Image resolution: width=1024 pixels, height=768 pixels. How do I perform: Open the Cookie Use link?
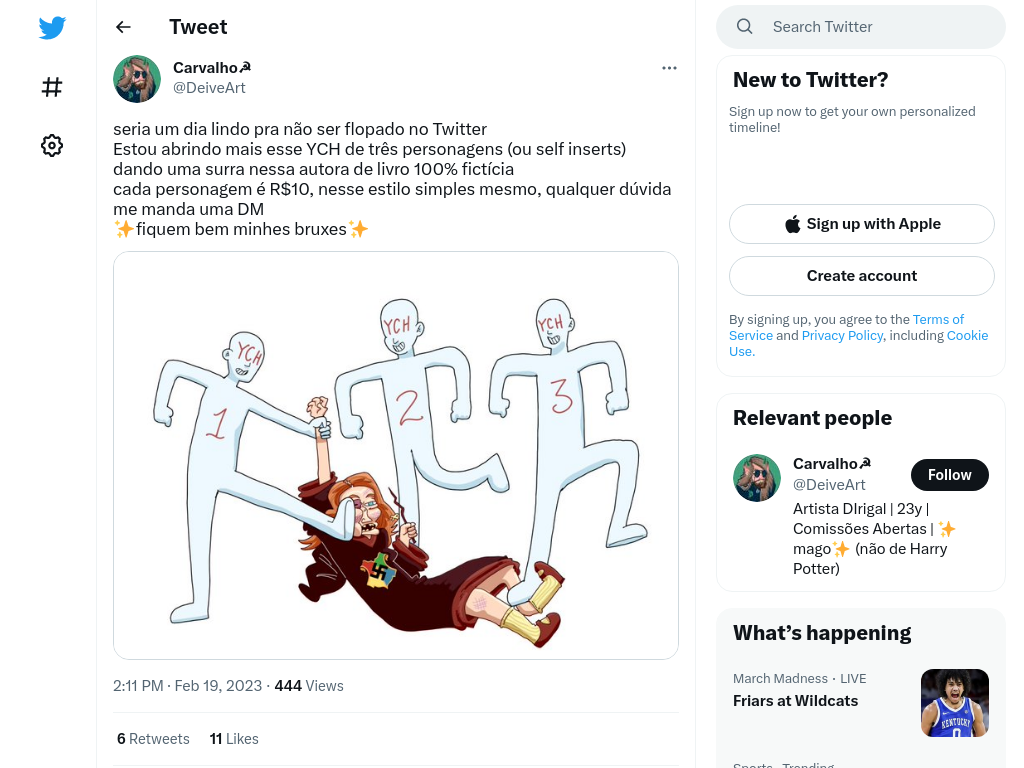click(858, 344)
